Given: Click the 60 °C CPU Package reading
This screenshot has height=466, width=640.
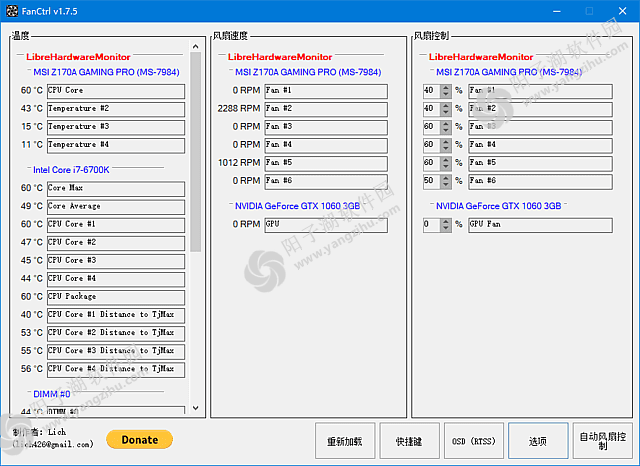Looking at the screenshot, I should click(x=31, y=297).
